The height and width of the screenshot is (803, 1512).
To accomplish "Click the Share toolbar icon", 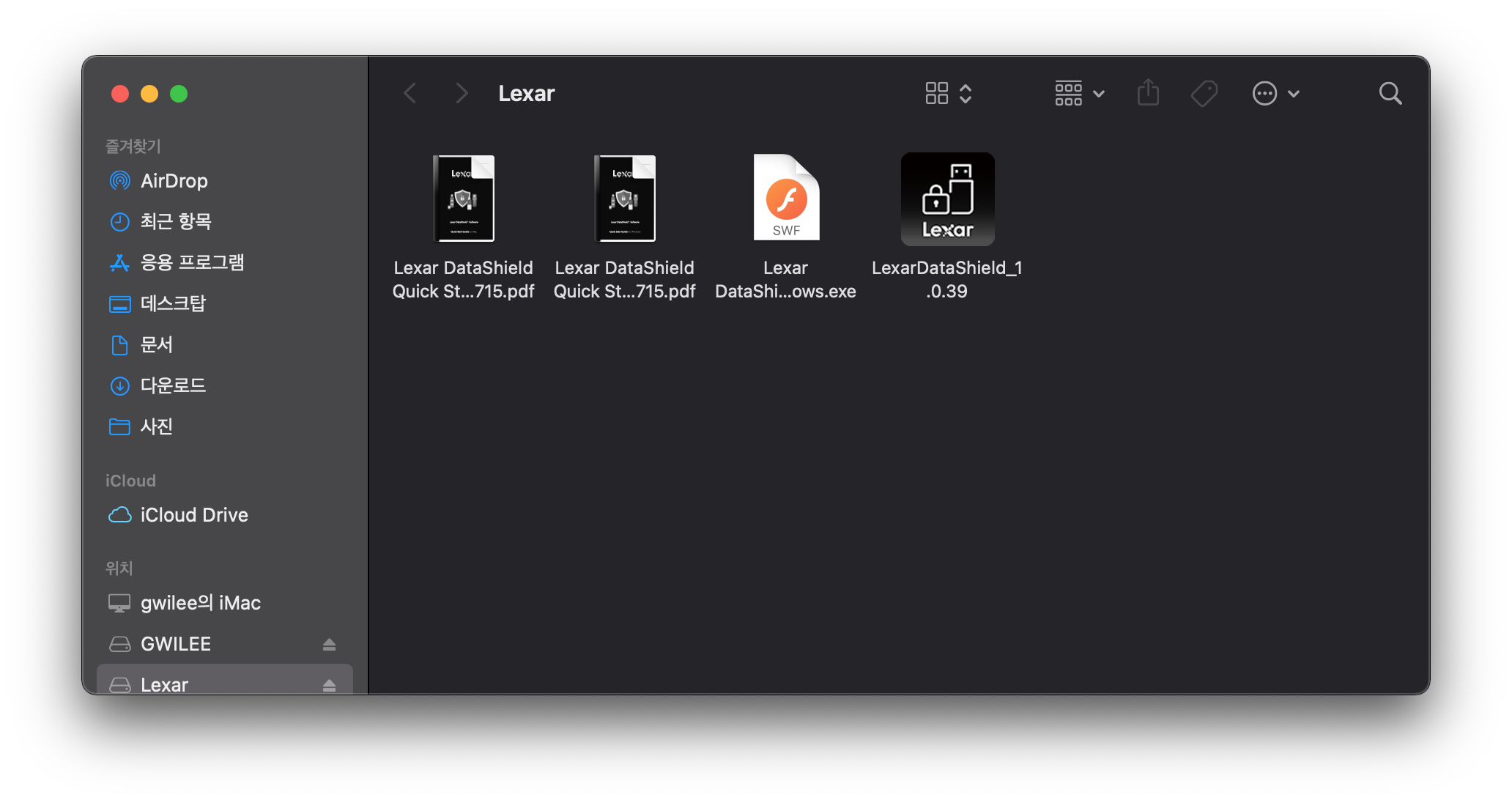I will (1148, 93).
